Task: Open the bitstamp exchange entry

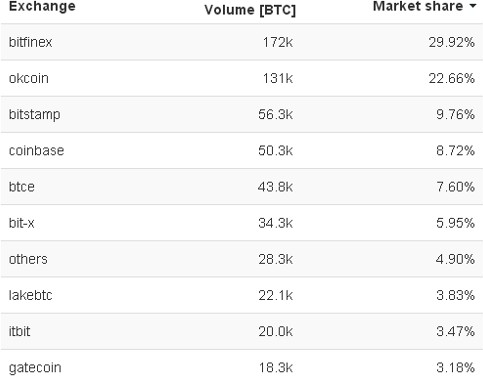Action: [x=34, y=114]
